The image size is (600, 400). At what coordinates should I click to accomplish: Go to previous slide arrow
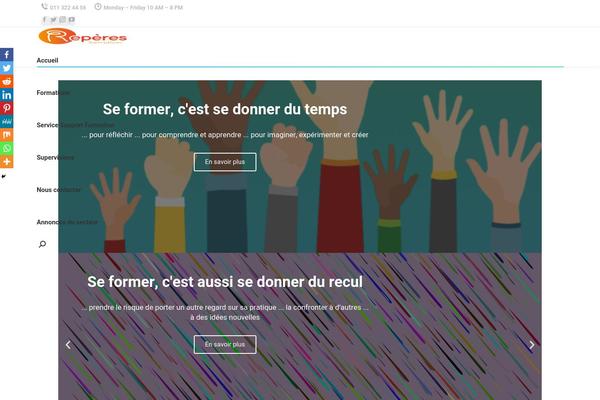coord(68,345)
